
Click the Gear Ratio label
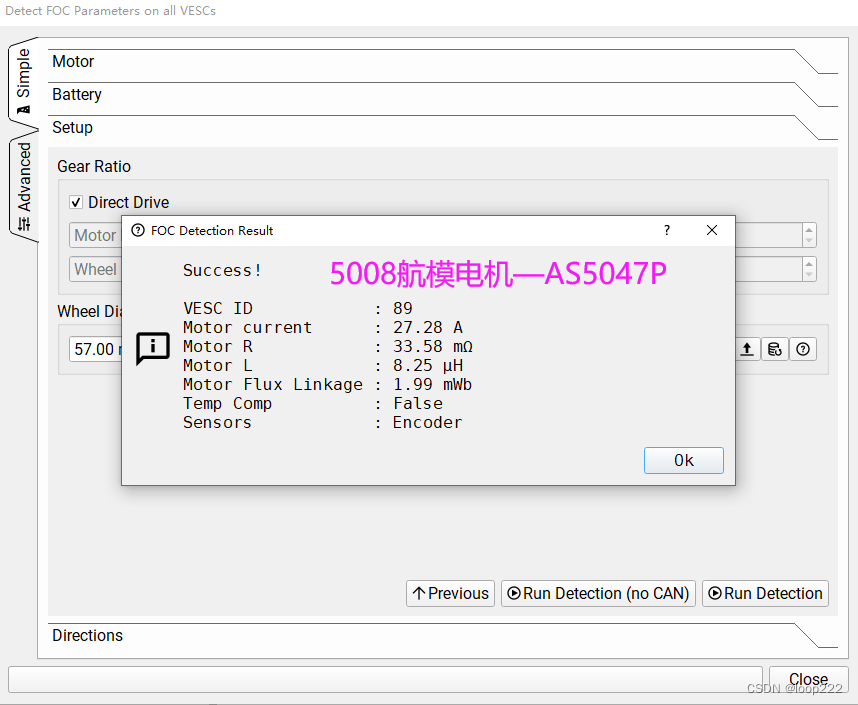[x=94, y=166]
